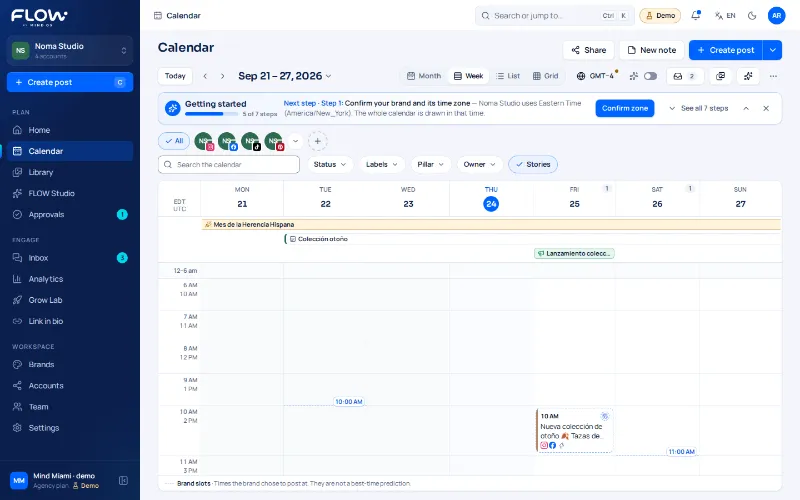Open the Team page

70,407
